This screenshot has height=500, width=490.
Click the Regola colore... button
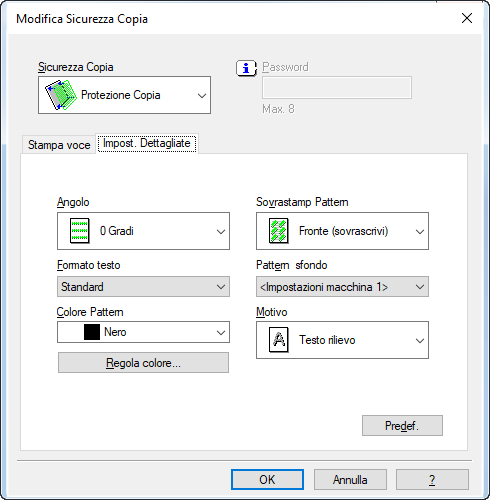pyautogui.click(x=143, y=363)
